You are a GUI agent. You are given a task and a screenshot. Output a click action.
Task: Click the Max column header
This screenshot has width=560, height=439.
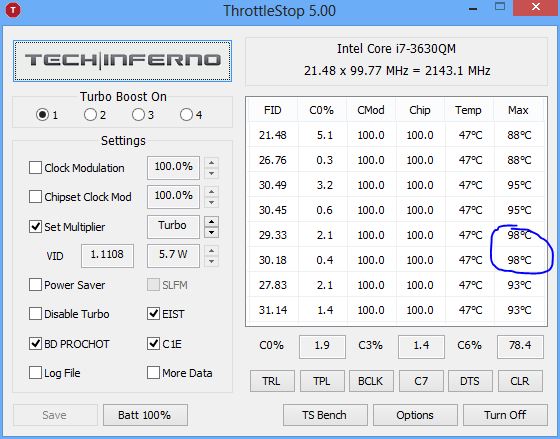(x=518, y=110)
